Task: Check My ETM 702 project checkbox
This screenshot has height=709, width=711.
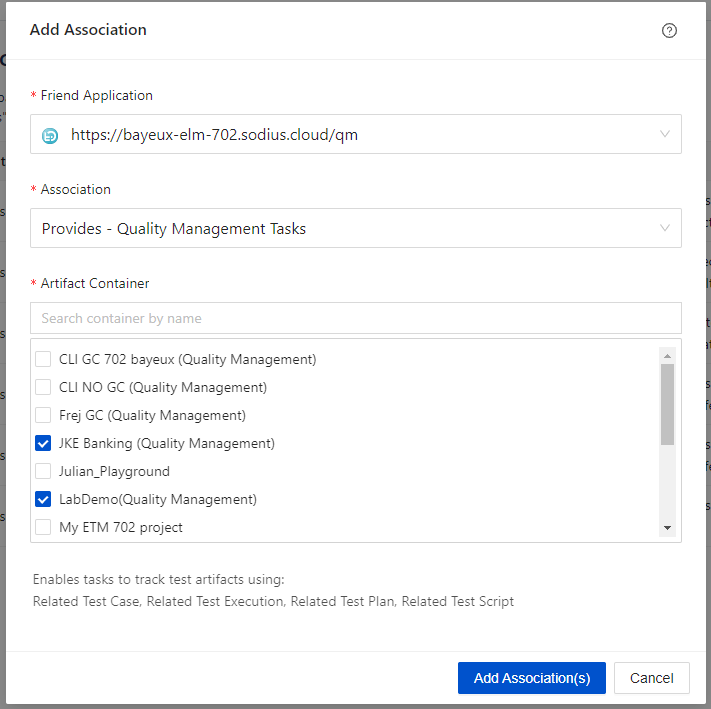Action: [43, 527]
